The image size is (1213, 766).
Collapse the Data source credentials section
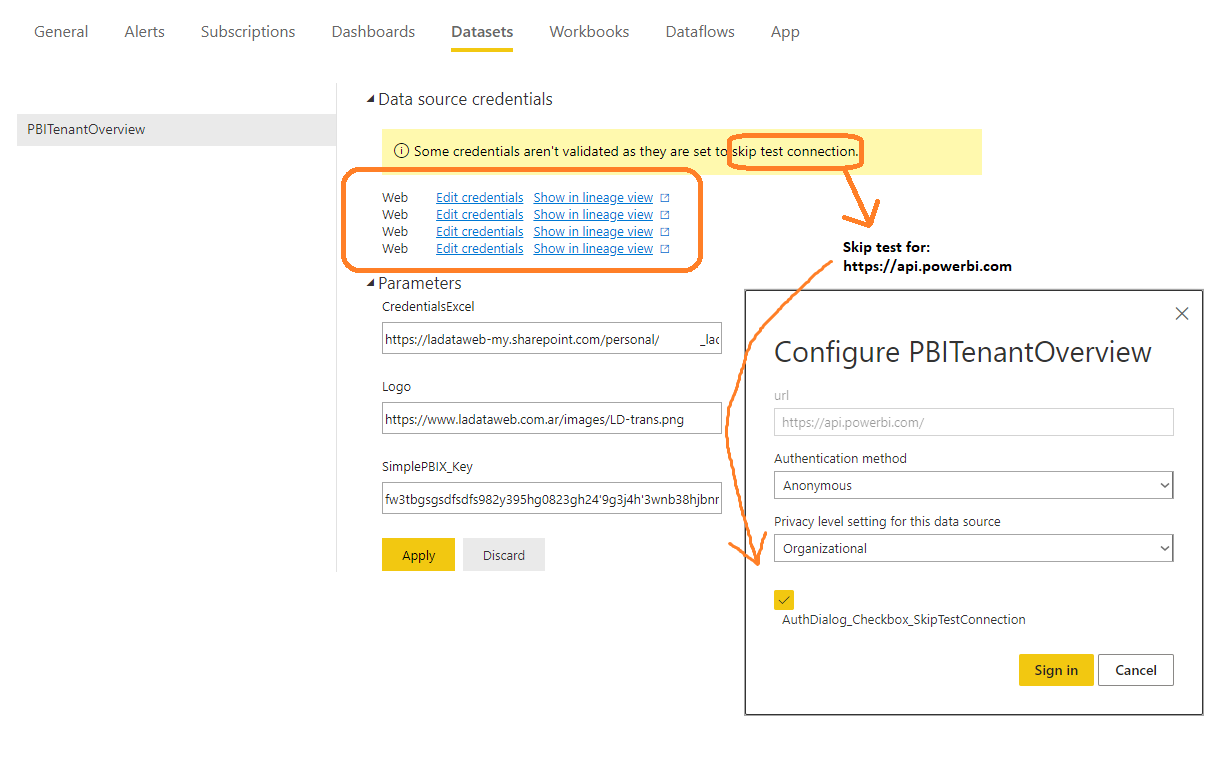(370, 100)
